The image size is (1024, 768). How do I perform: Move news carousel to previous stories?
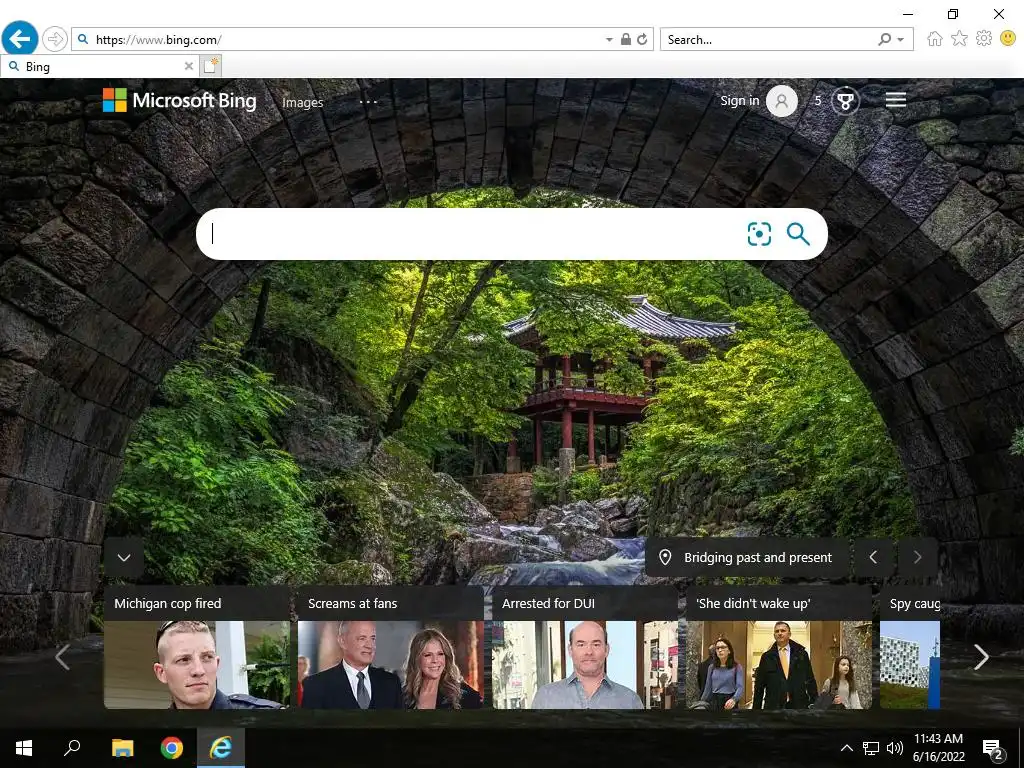coord(62,657)
